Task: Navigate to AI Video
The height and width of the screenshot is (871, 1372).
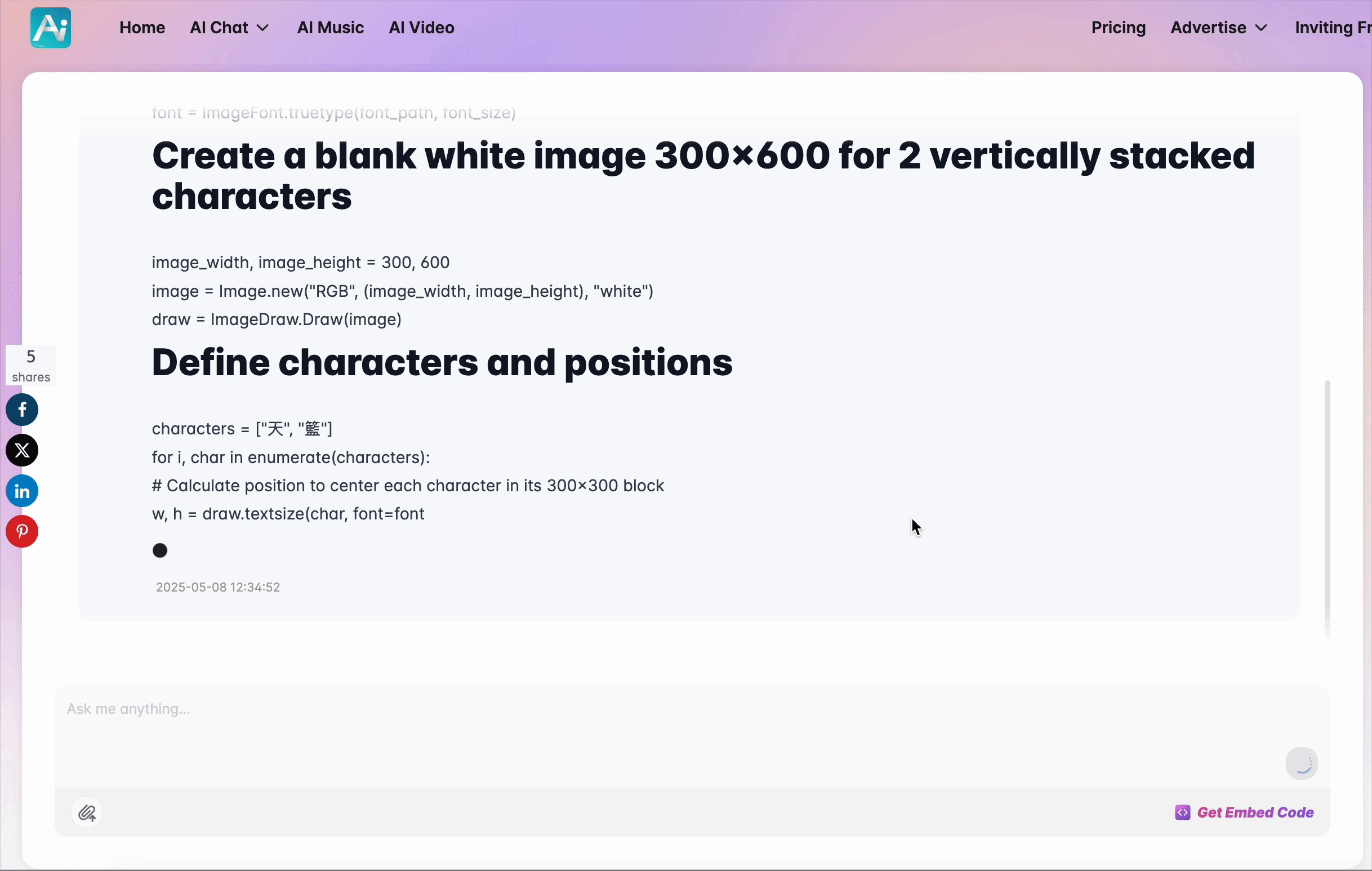Action: (421, 28)
